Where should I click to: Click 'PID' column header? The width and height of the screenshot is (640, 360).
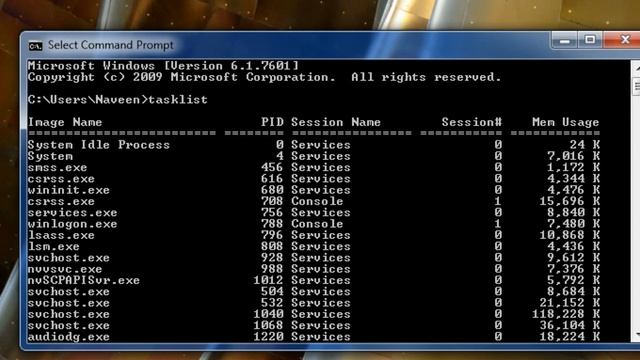pos(272,122)
